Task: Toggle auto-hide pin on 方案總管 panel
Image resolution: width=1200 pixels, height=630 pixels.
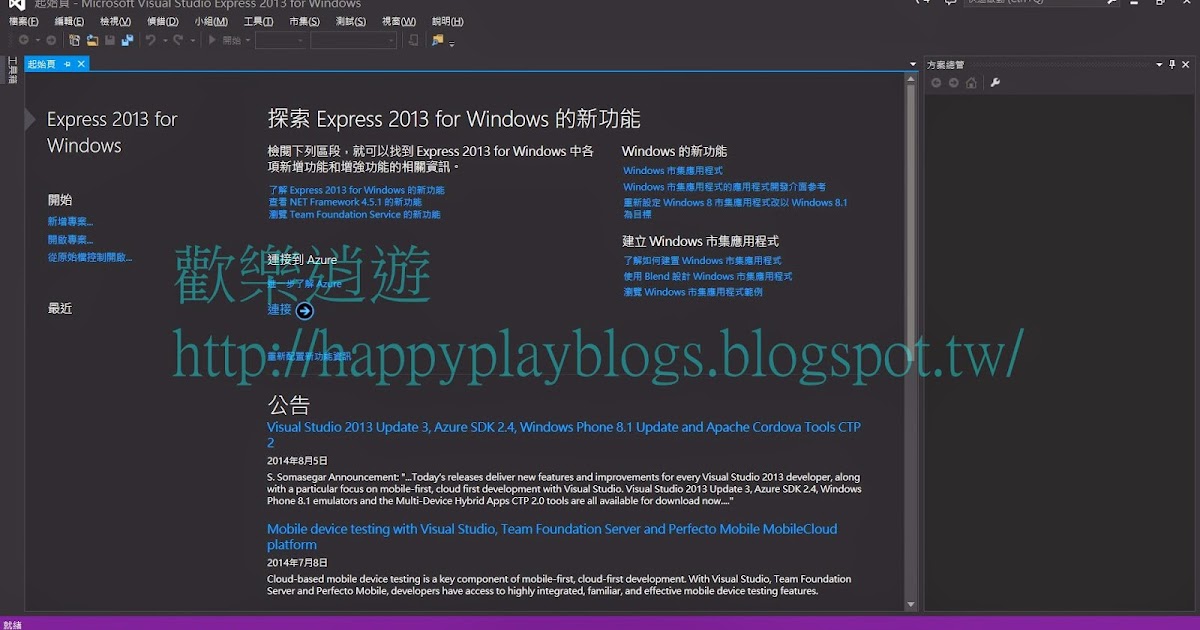Action: tap(1173, 64)
